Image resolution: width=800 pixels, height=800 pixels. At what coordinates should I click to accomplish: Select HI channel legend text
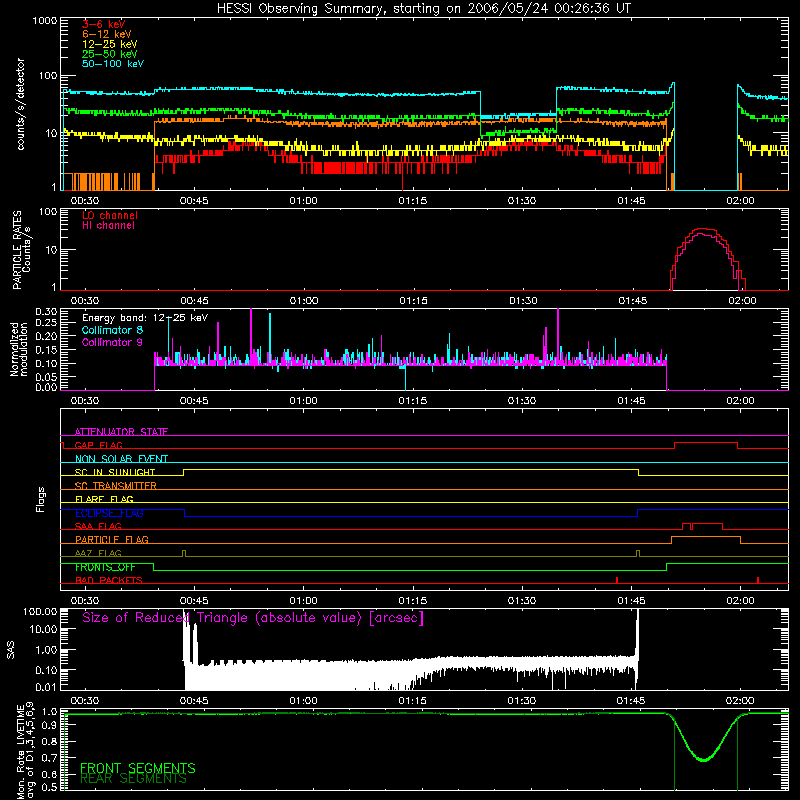(108, 225)
